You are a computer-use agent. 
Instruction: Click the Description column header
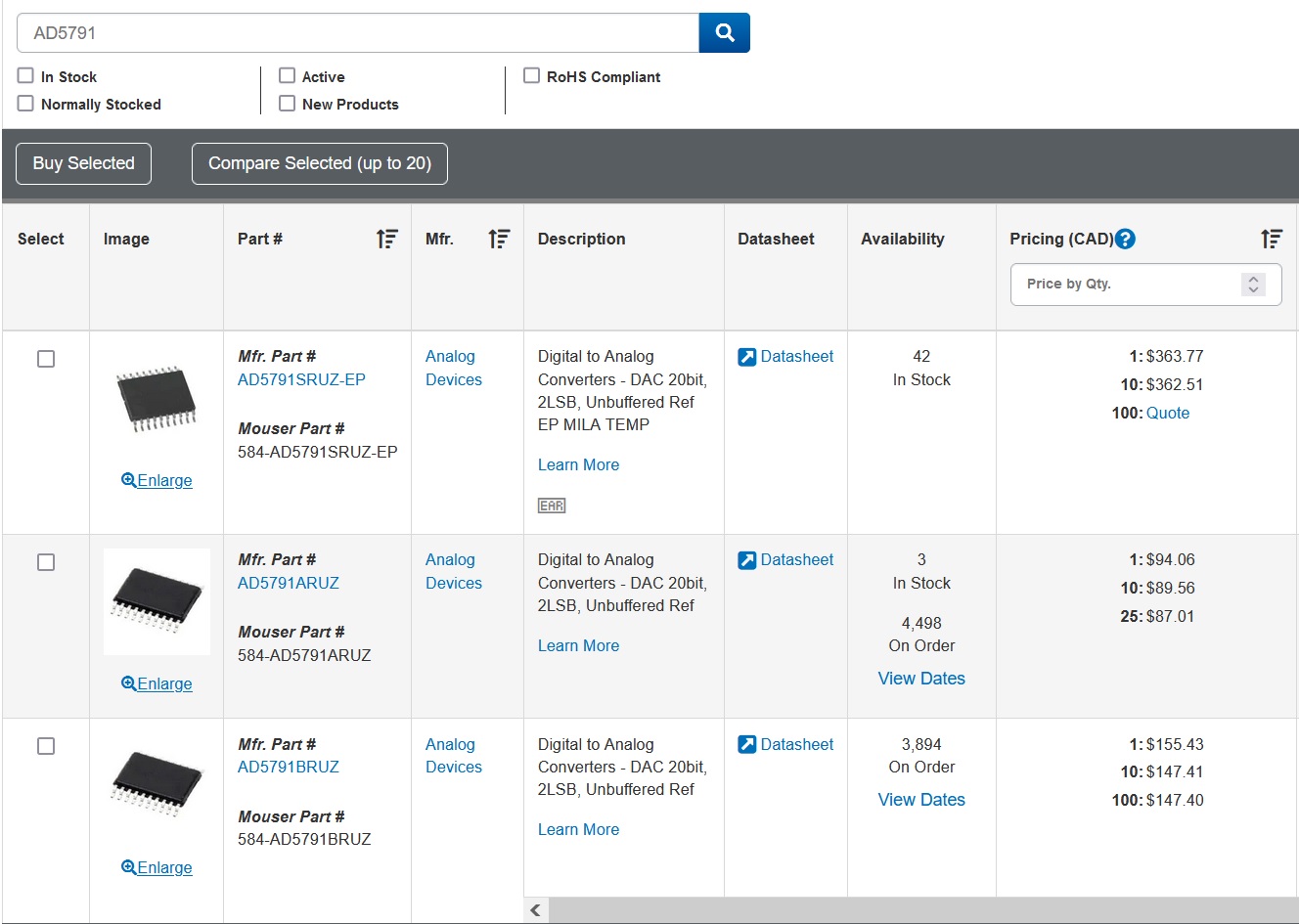[581, 239]
